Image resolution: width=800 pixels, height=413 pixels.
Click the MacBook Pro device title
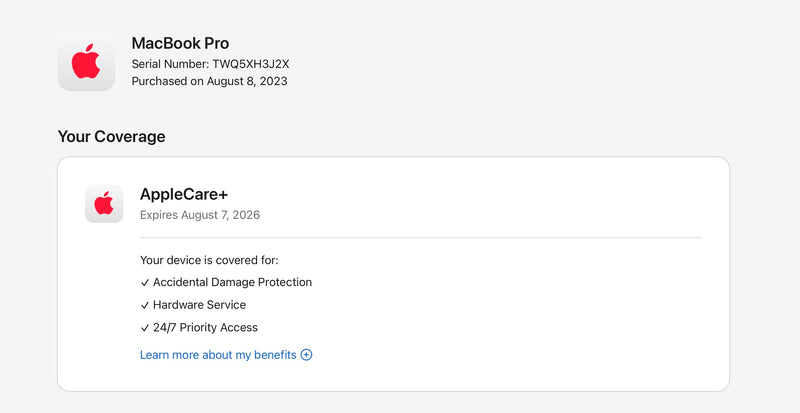[180, 43]
